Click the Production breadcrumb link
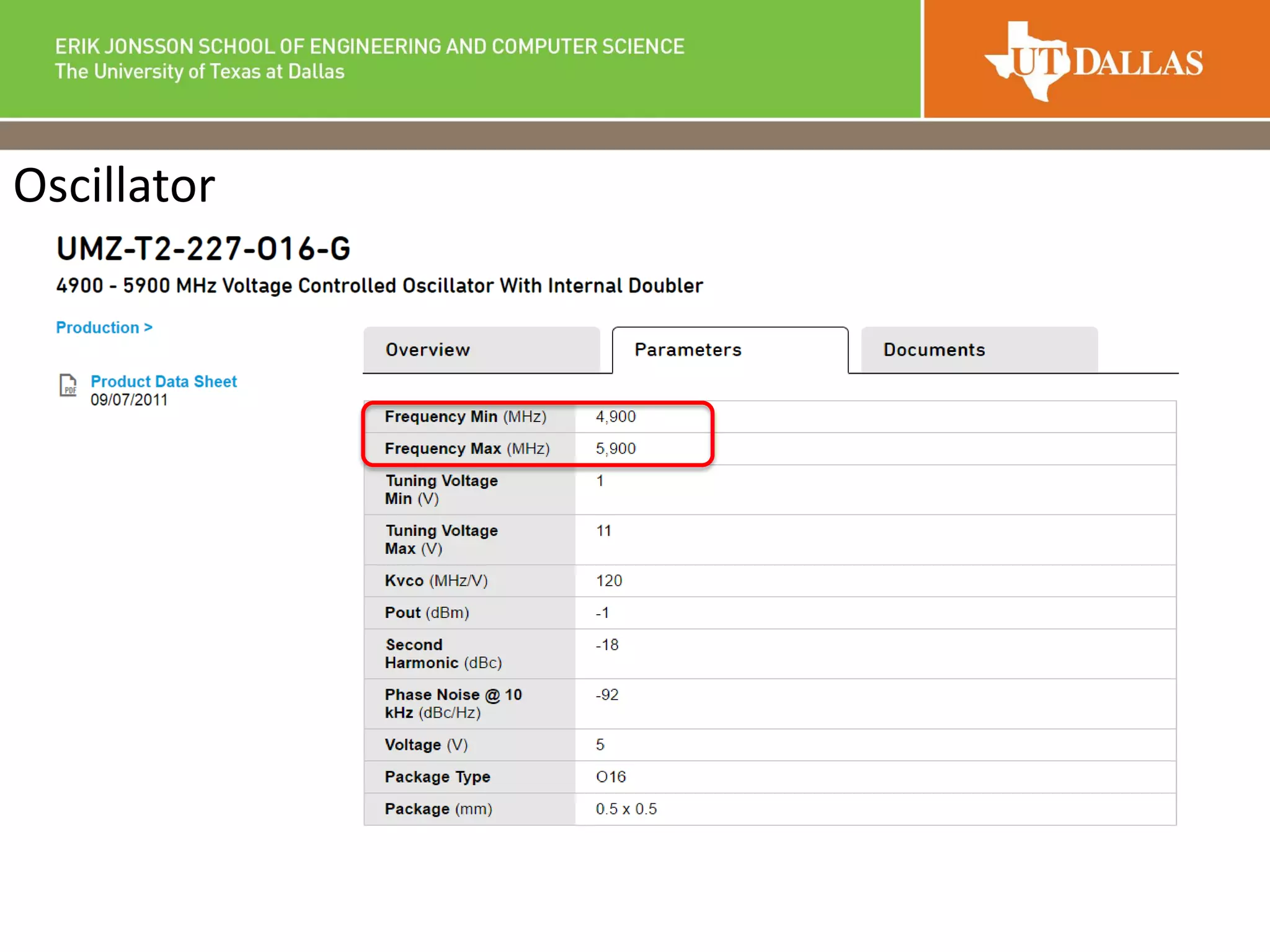This screenshot has height=952, width=1270. tap(104, 327)
